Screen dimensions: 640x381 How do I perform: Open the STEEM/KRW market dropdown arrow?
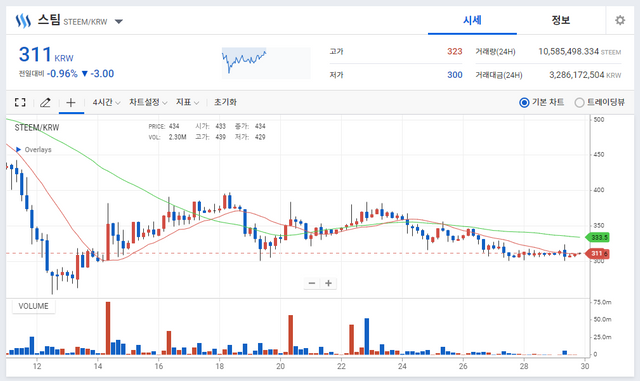click(x=119, y=22)
